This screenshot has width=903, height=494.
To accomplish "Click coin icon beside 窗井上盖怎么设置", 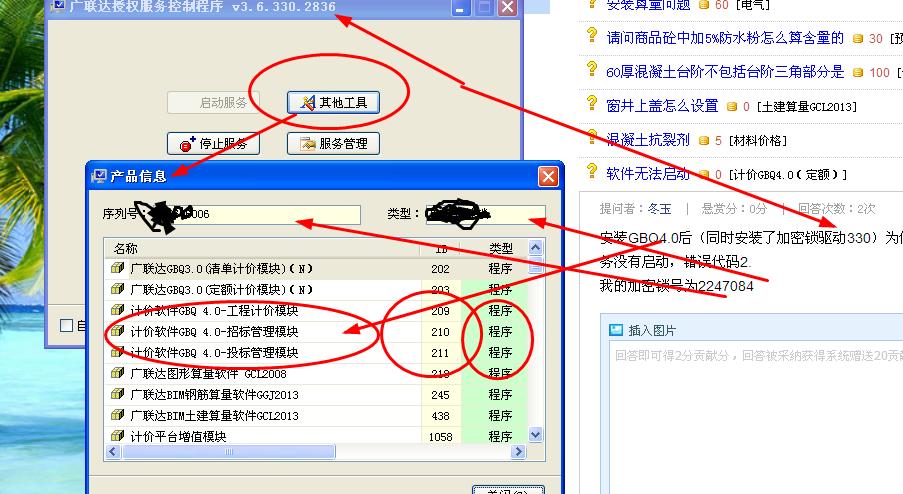I will [732, 107].
